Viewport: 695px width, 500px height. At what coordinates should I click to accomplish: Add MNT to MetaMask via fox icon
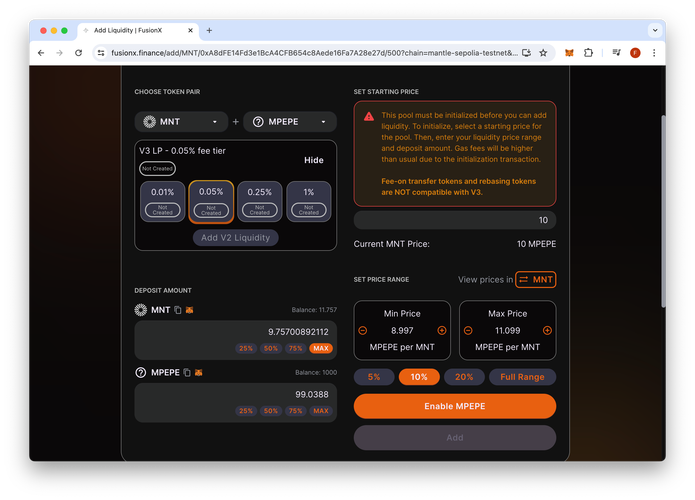(x=189, y=310)
